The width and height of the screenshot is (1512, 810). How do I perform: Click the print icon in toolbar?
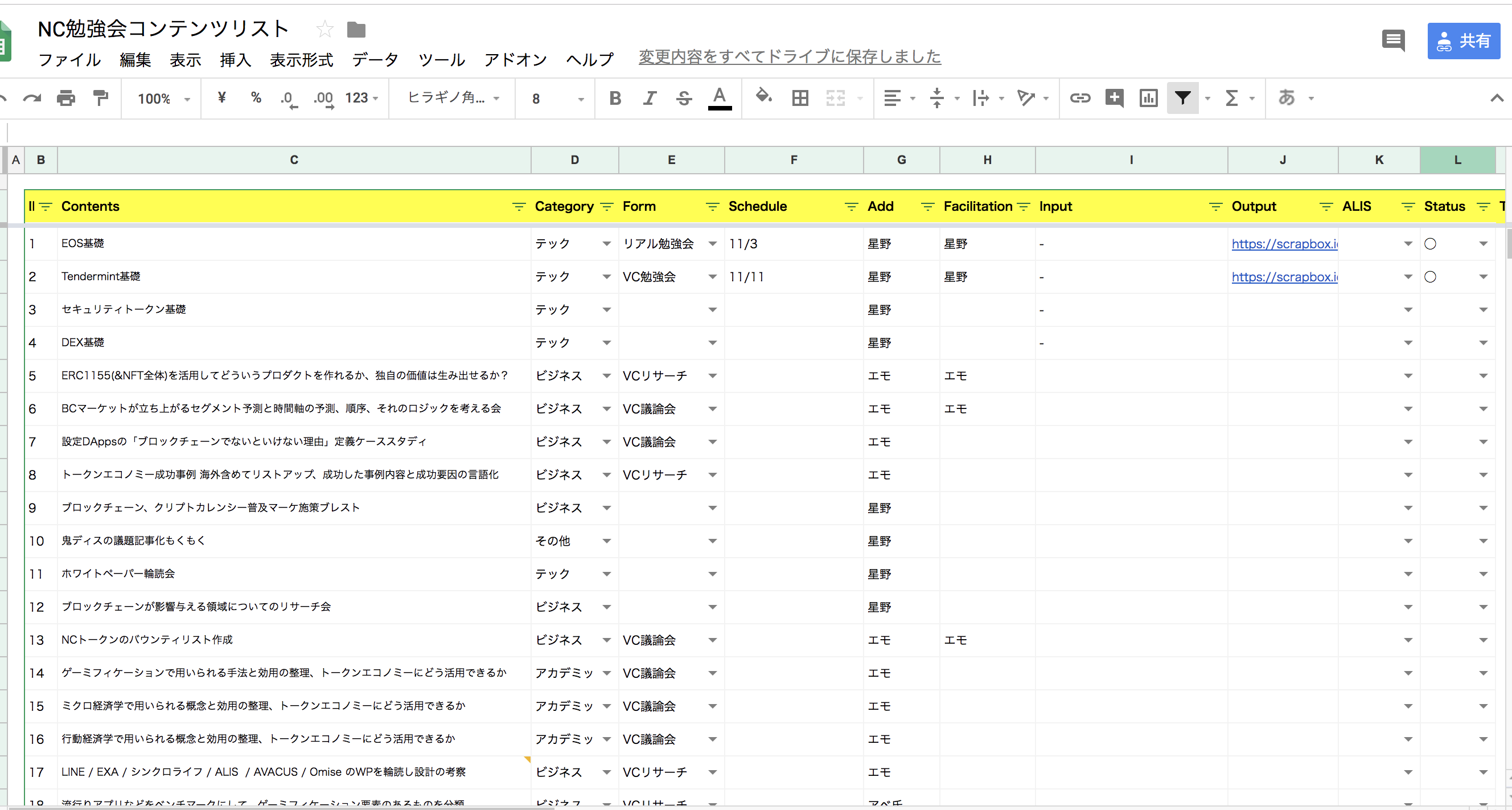[x=65, y=98]
